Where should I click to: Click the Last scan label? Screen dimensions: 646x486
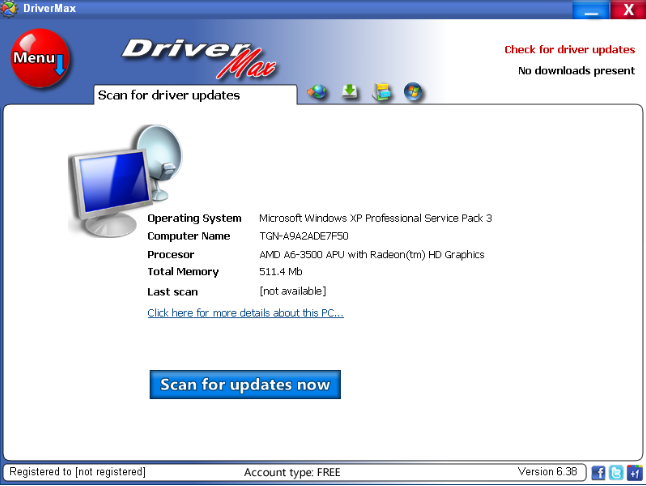tap(173, 292)
